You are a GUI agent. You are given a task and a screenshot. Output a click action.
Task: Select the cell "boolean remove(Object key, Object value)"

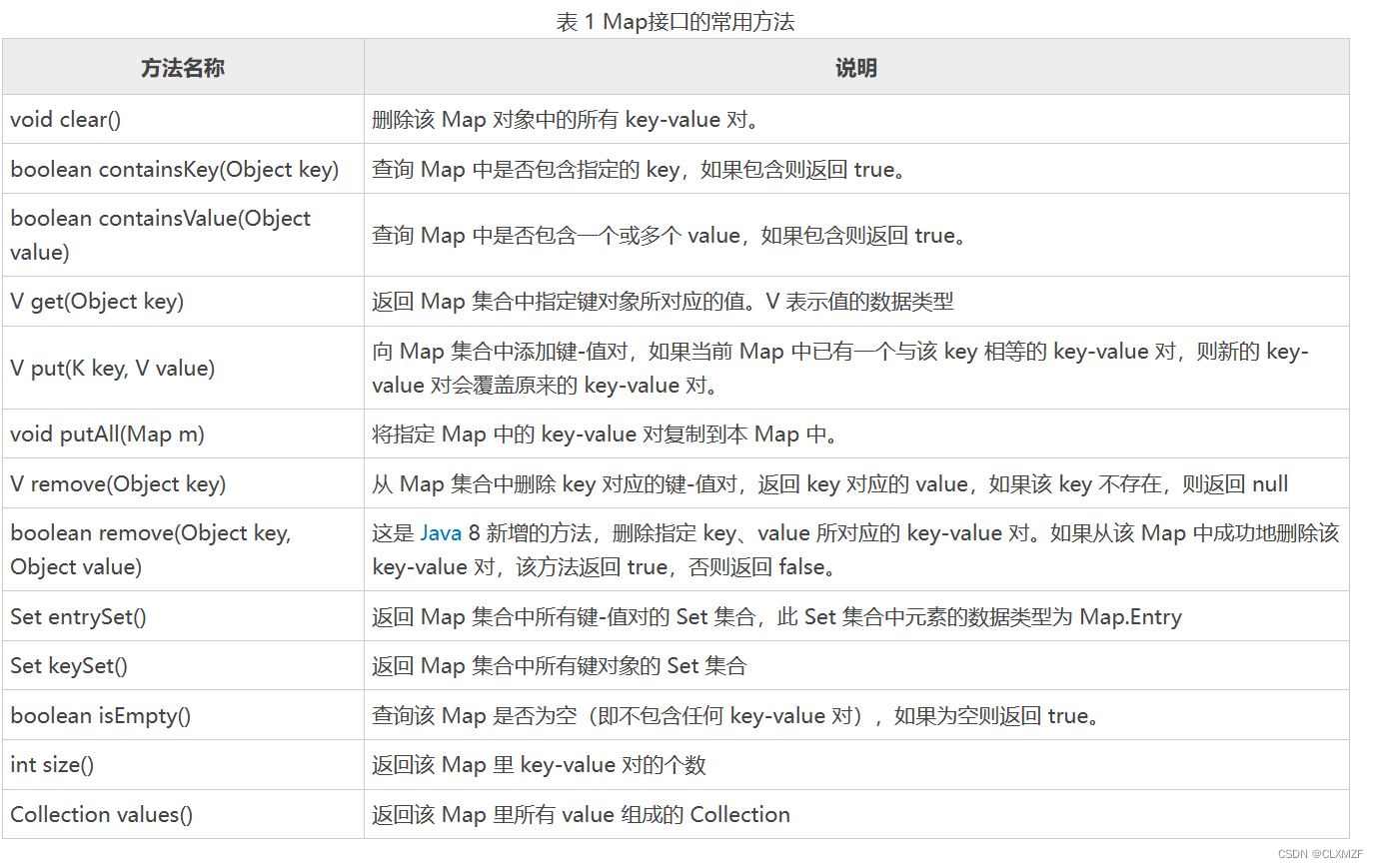tap(183, 549)
